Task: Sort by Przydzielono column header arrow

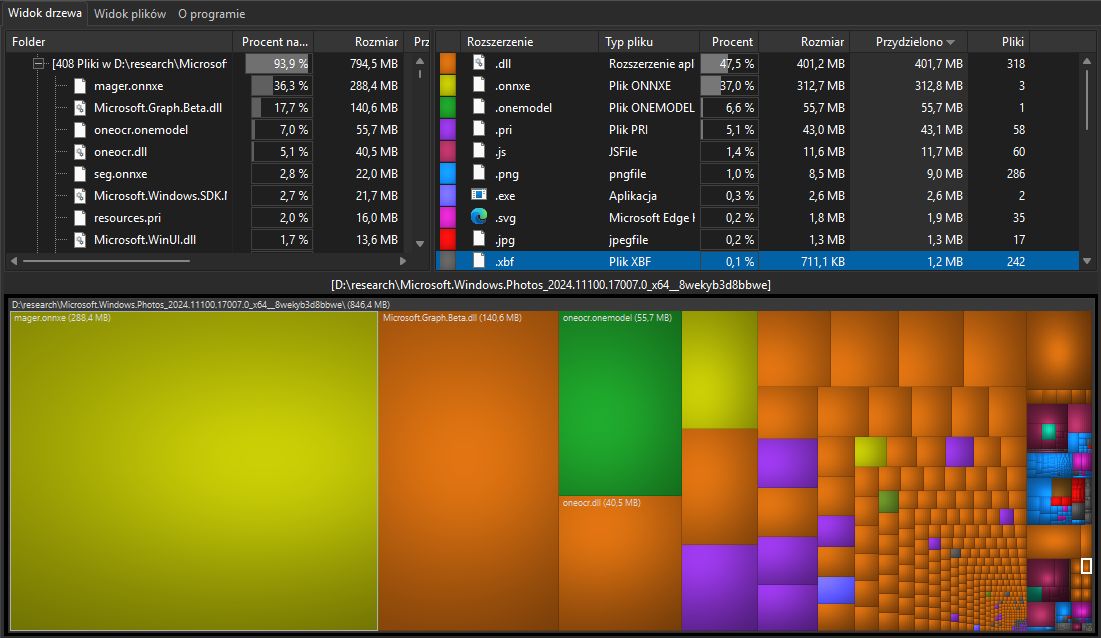Action: (x=951, y=42)
